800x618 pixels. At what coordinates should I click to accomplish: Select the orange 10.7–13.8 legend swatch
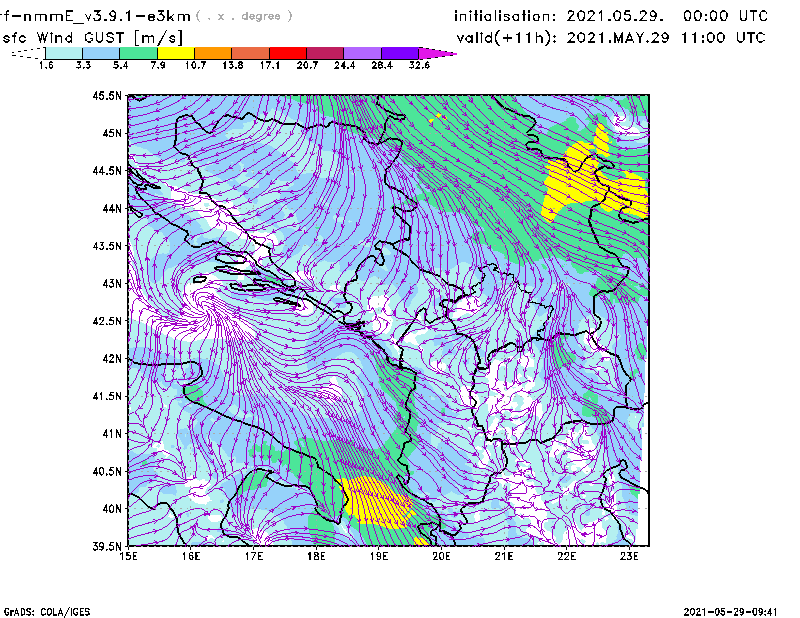[213, 53]
